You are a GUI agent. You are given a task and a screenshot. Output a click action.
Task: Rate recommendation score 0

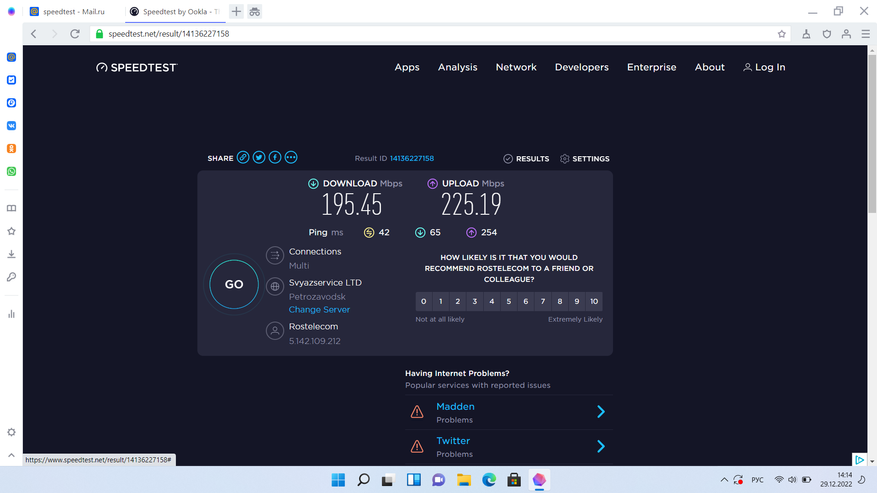click(423, 302)
